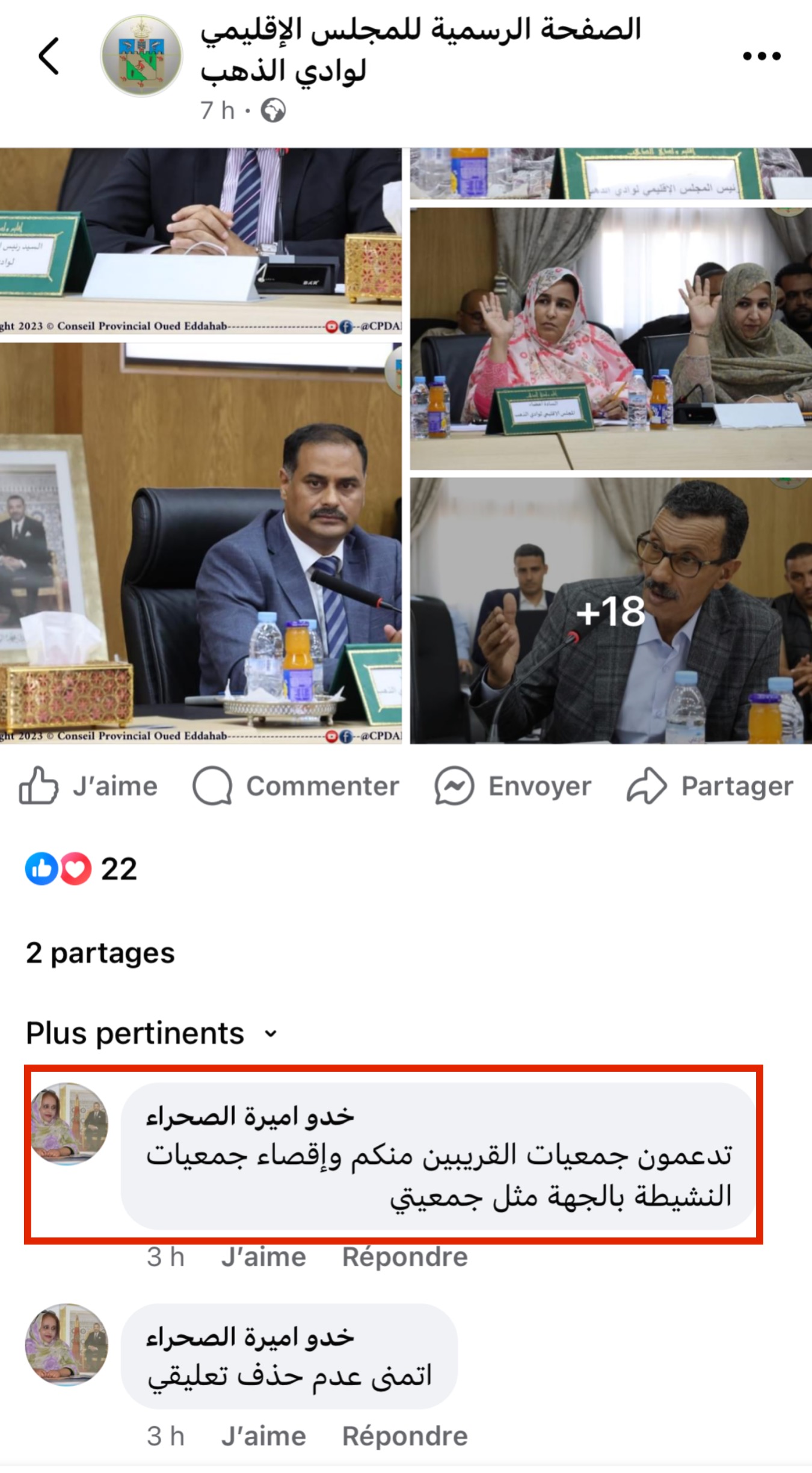Tap the Partager share arrow icon
The height and width of the screenshot is (1473, 812).
tap(647, 785)
